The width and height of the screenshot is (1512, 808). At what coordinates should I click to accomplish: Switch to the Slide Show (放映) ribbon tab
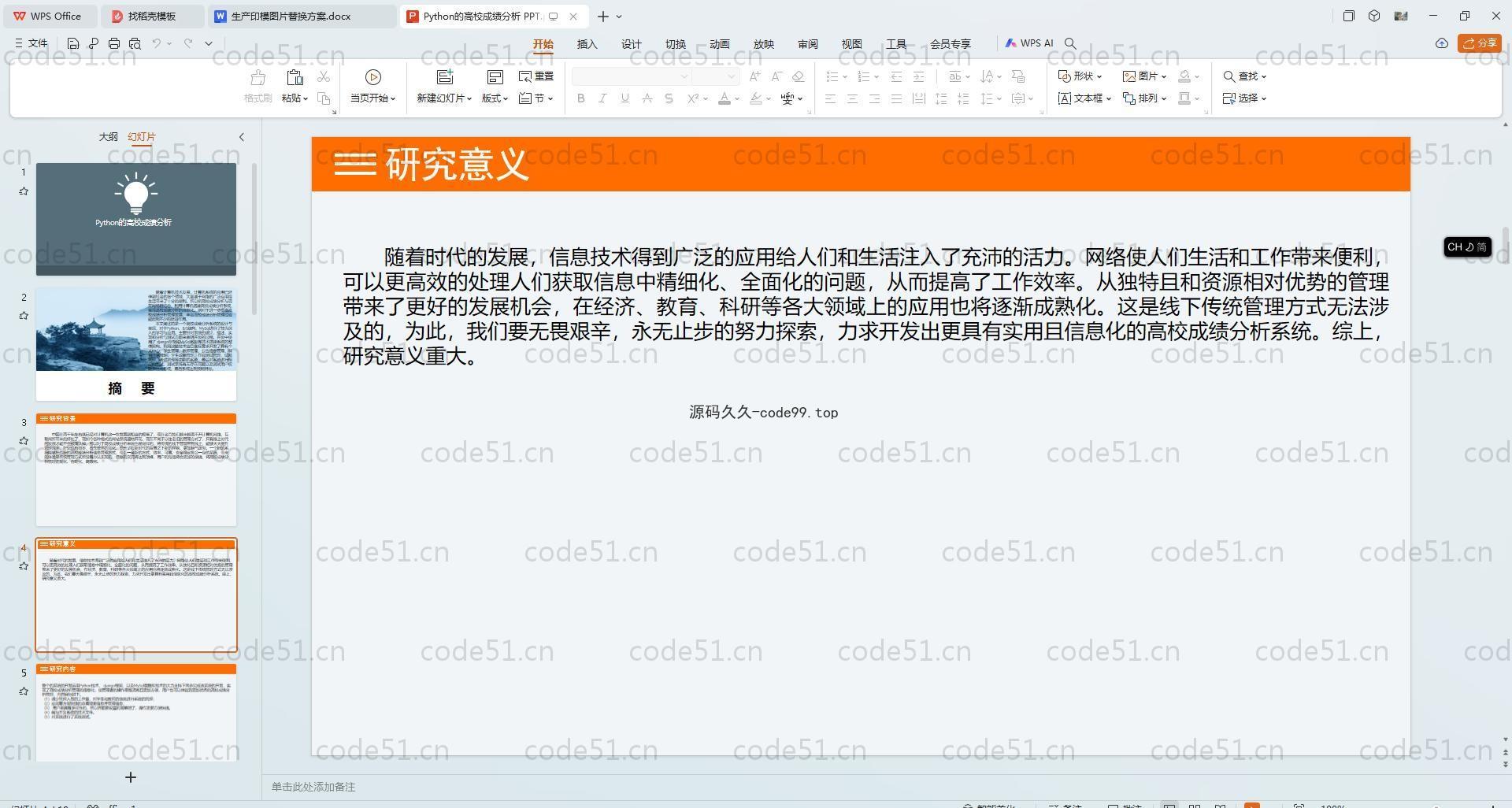click(763, 44)
